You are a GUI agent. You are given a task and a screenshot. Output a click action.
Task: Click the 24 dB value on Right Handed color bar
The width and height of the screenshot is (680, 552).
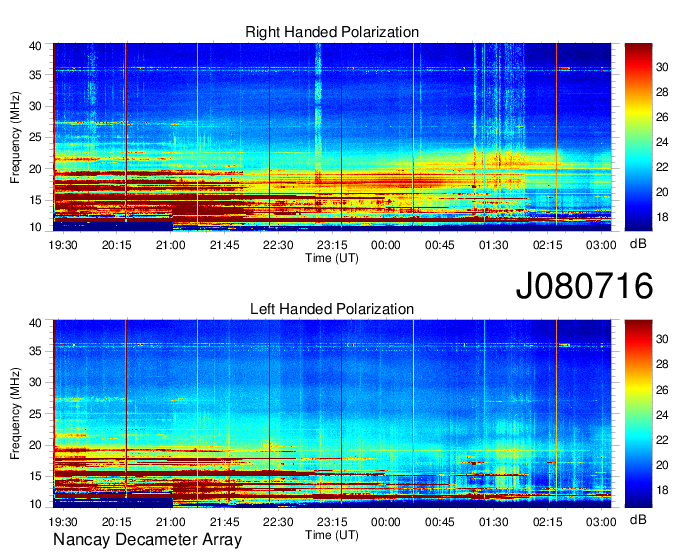662,142
